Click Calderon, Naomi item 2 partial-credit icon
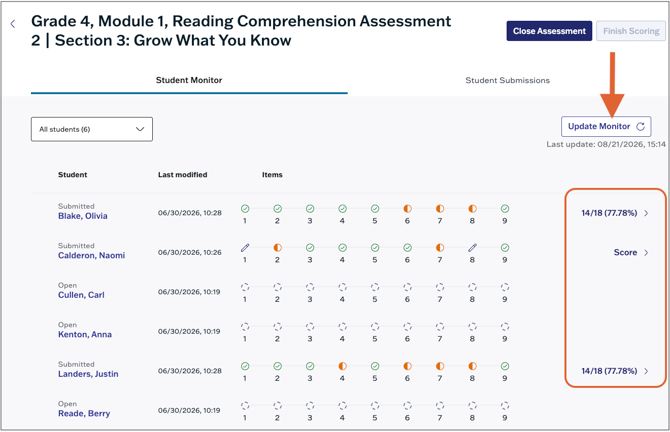This screenshot has height=432, width=670. pyautogui.click(x=277, y=247)
